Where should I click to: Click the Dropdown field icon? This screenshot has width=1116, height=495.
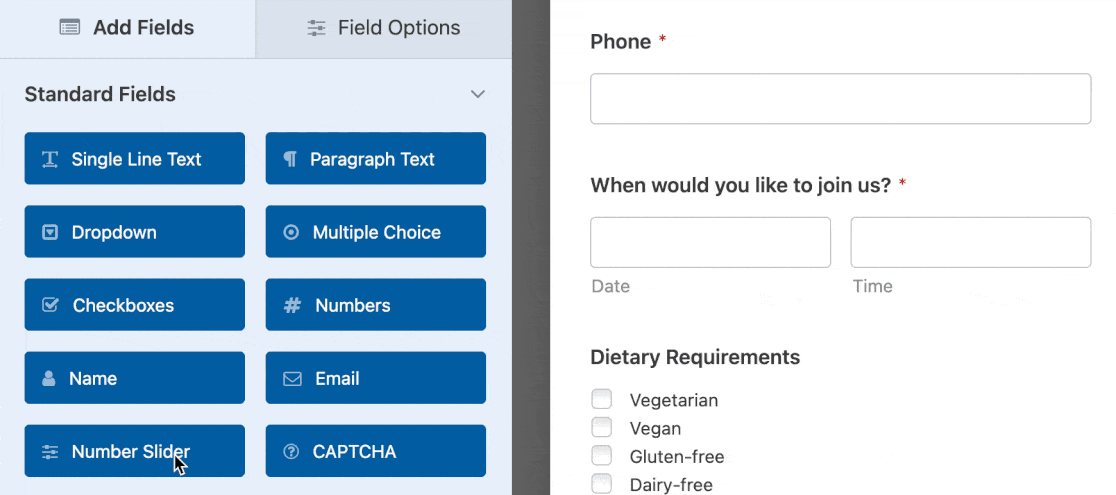tap(50, 232)
